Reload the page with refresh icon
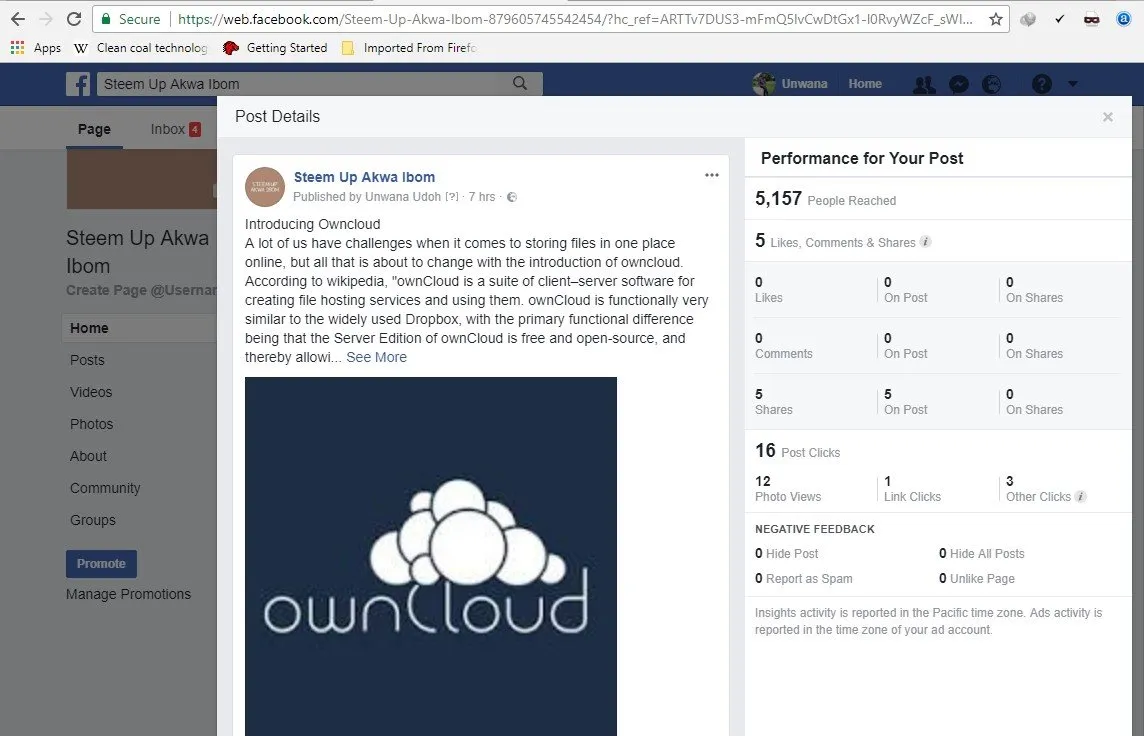The height and width of the screenshot is (736, 1144). 74,19
